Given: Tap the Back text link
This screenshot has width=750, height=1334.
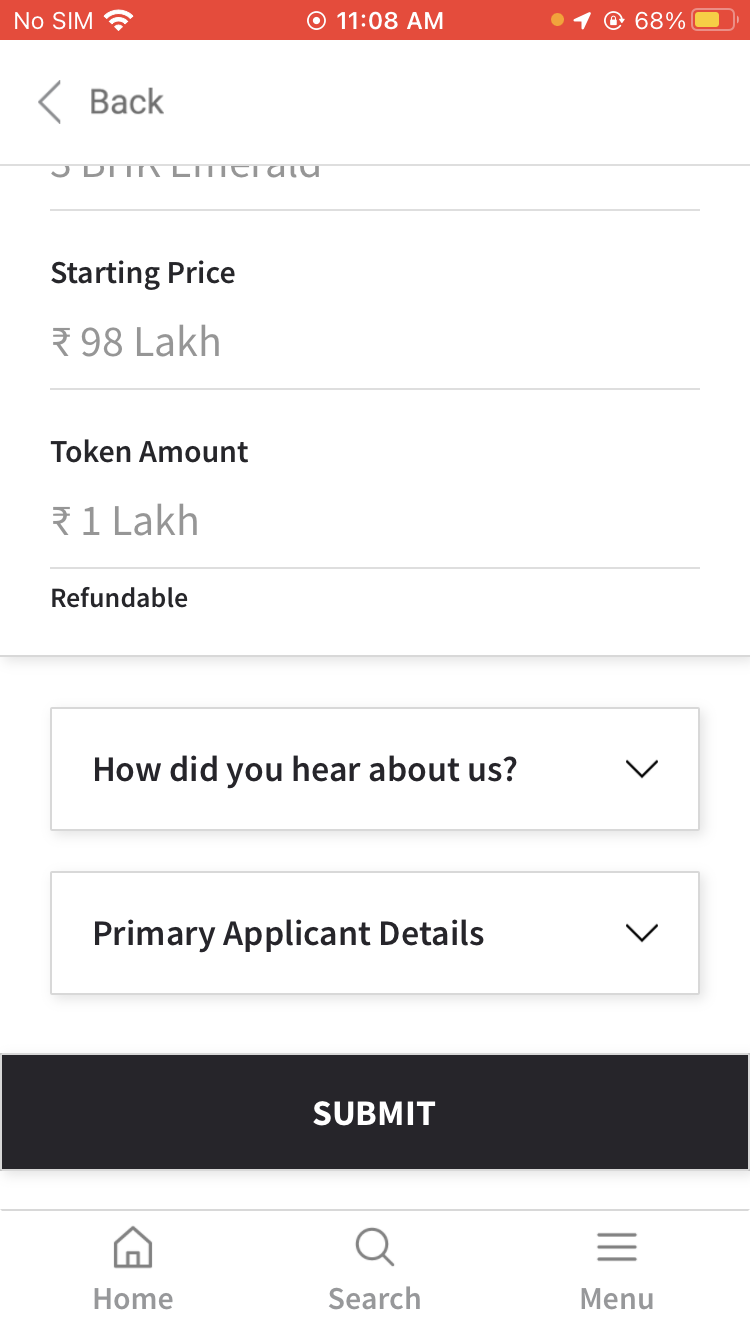Looking at the screenshot, I should click(x=126, y=102).
